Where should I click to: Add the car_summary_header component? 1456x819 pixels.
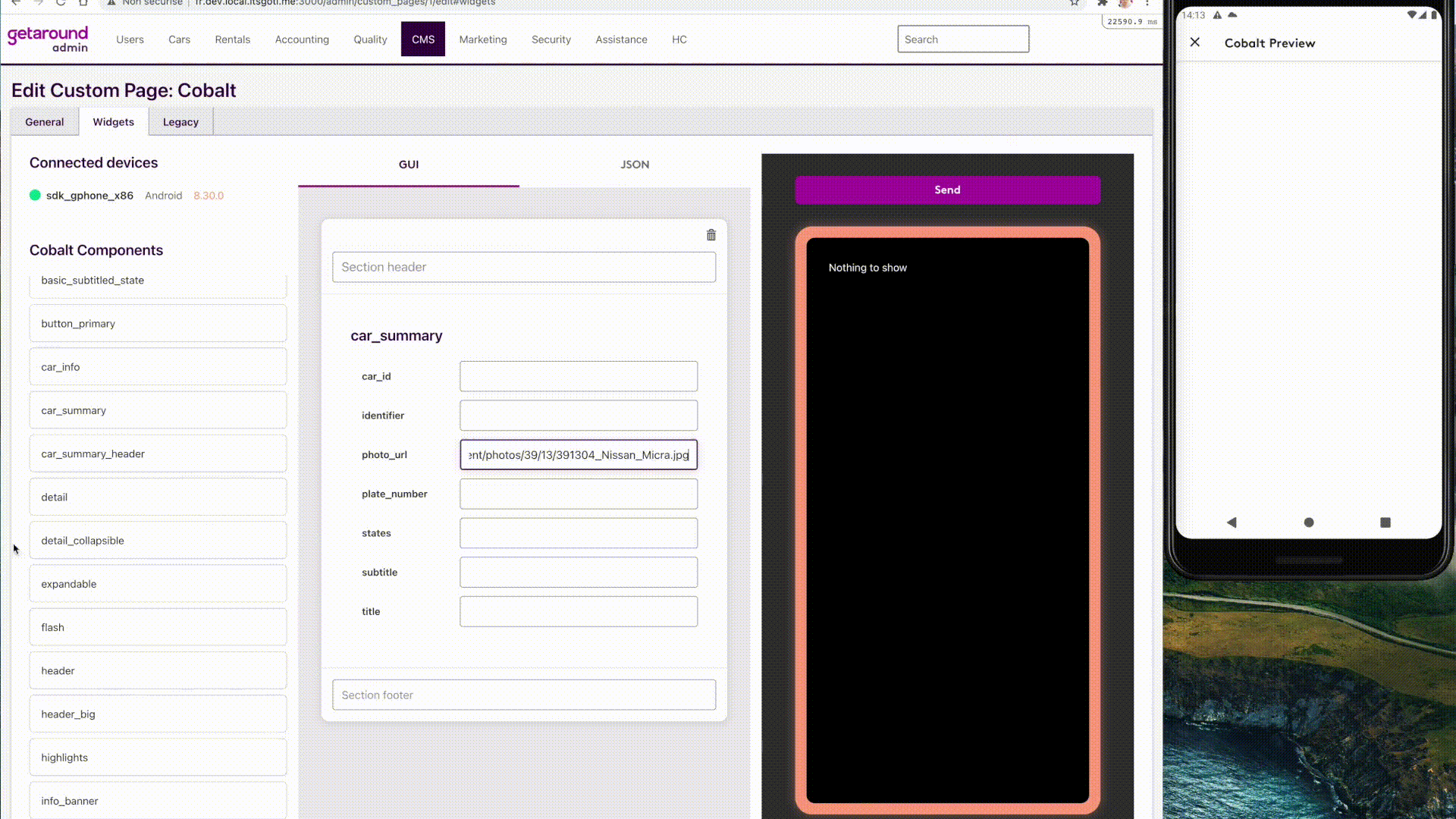pyautogui.click(x=158, y=453)
